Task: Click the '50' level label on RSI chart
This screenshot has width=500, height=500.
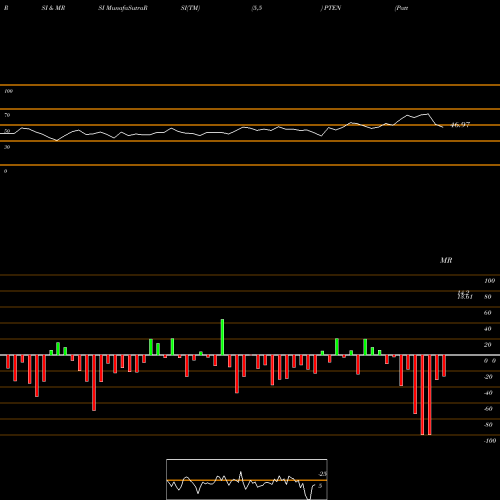Action: click(7, 131)
